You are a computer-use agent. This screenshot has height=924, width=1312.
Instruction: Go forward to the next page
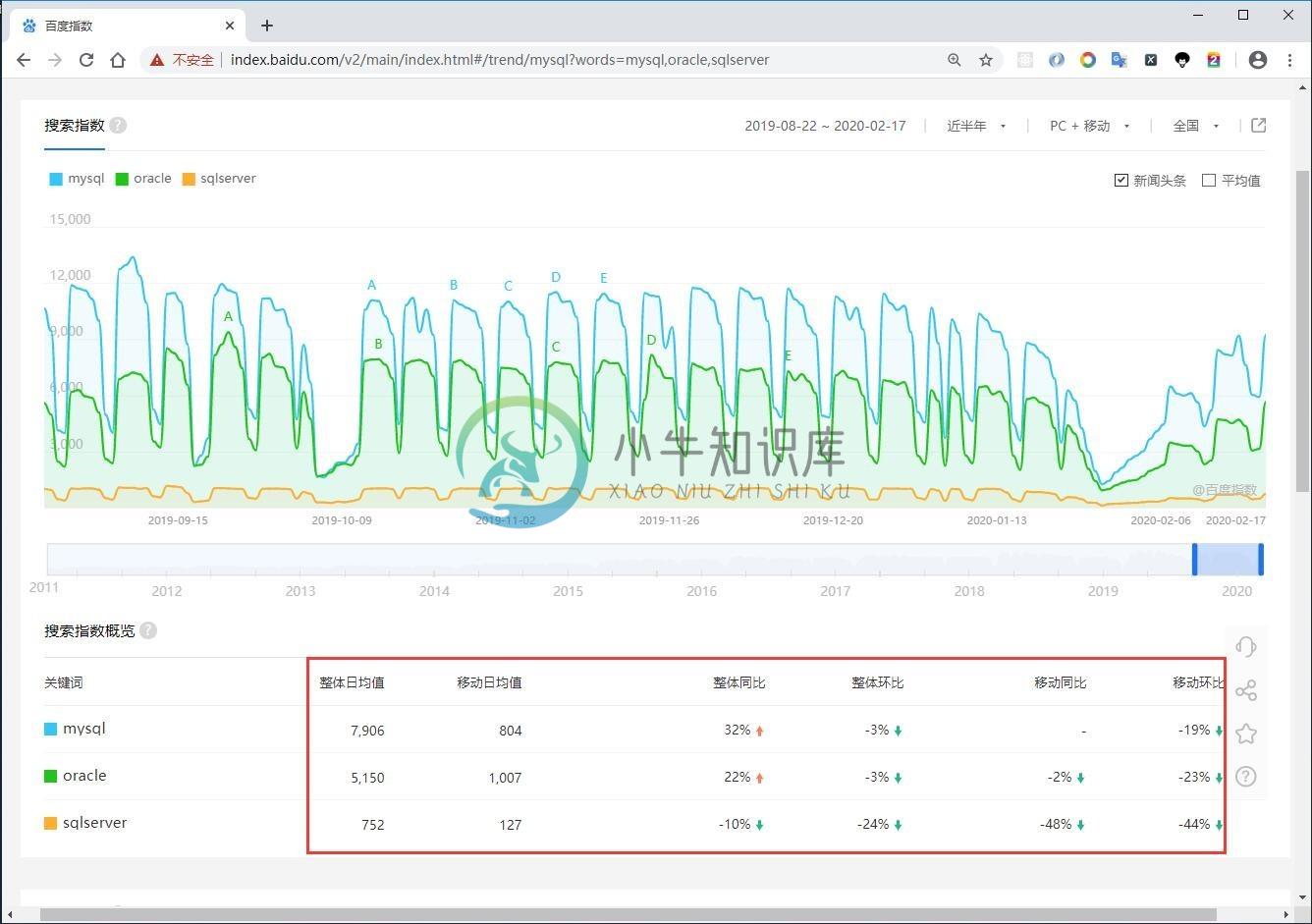tap(55, 60)
